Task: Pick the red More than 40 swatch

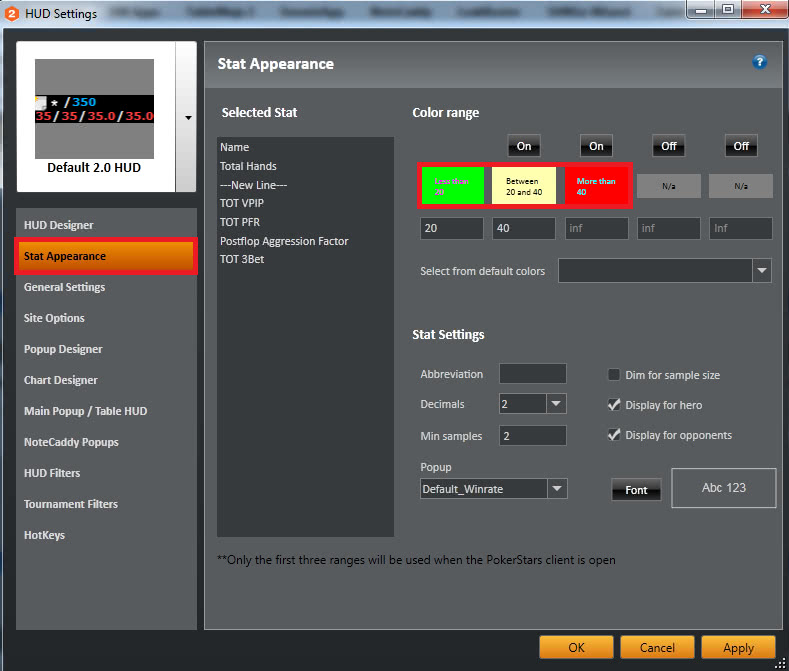Action: point(597,186)
